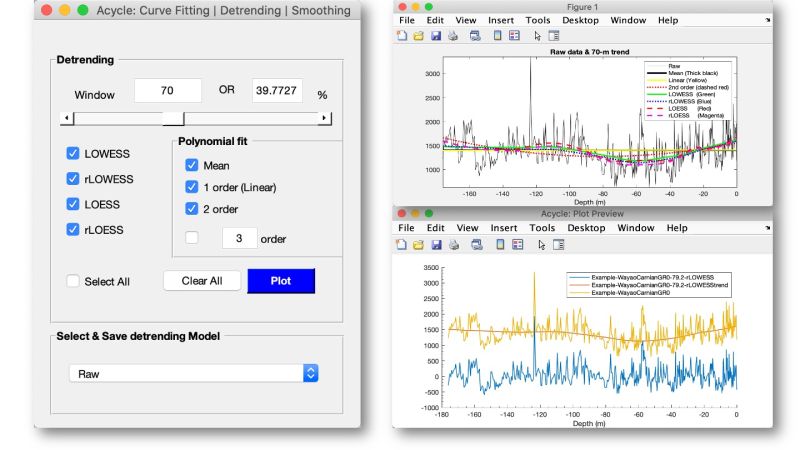
Task: Open Property Inspector icon in Plot Preview toolbar
Action: 559,245
